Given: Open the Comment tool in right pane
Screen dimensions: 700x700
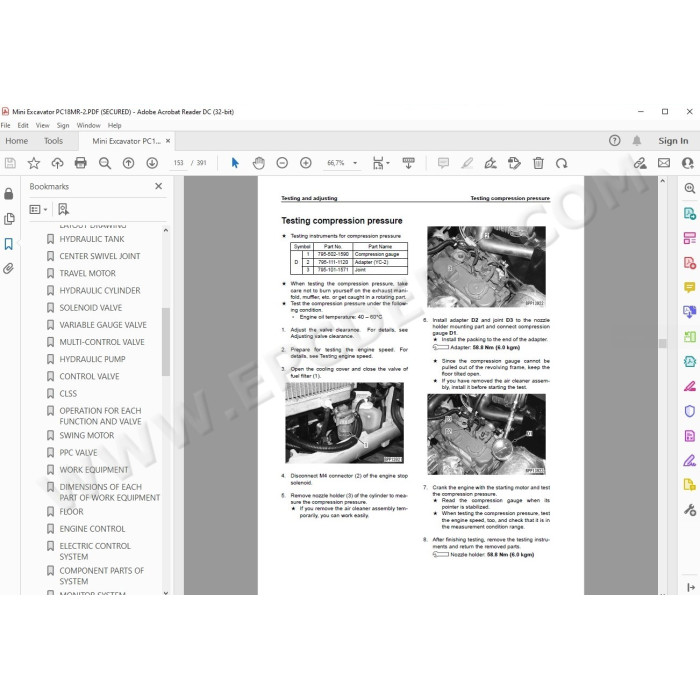Looking at the screenshot, I should pyautogui.click(x=690, y=287).
